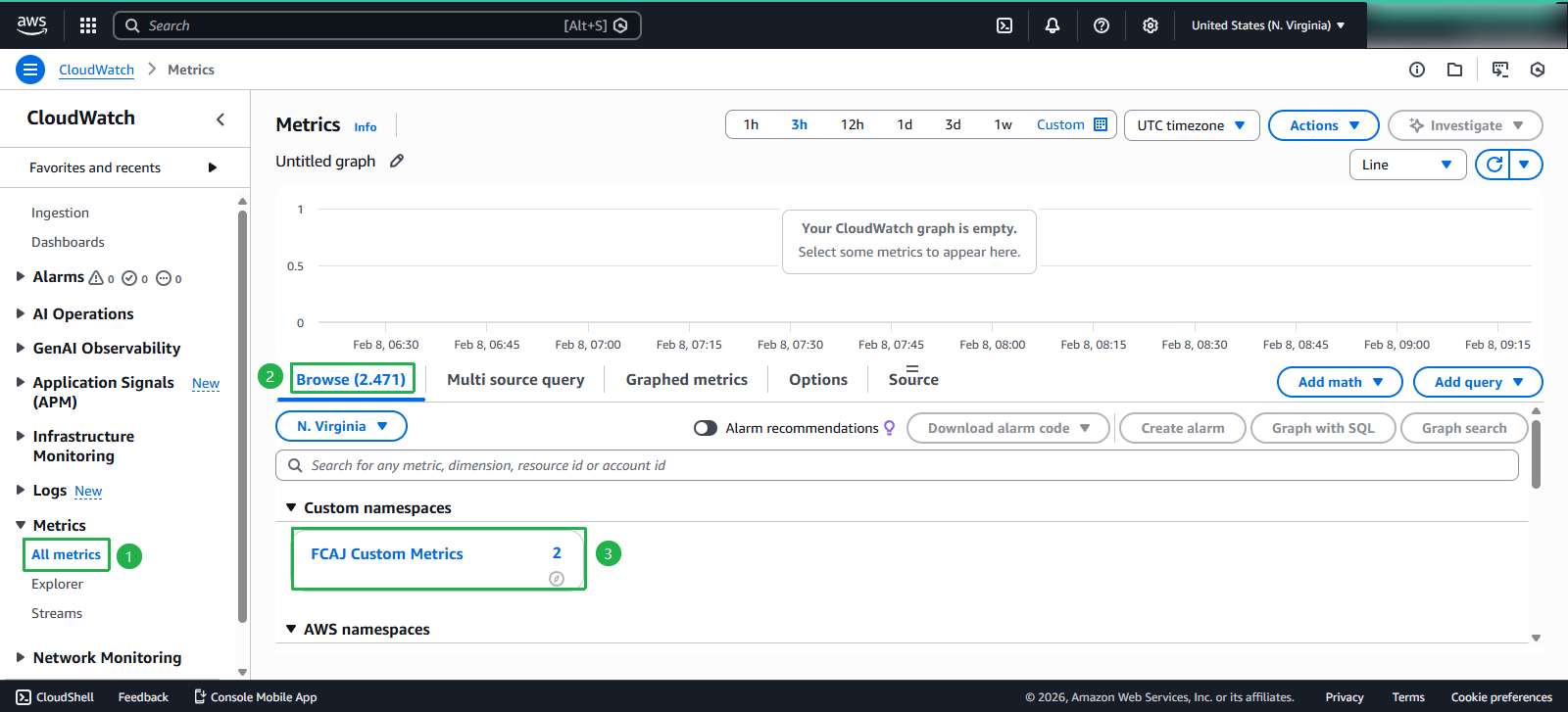
Task: Collapse the Custom namespaces group
Action: 291,507
